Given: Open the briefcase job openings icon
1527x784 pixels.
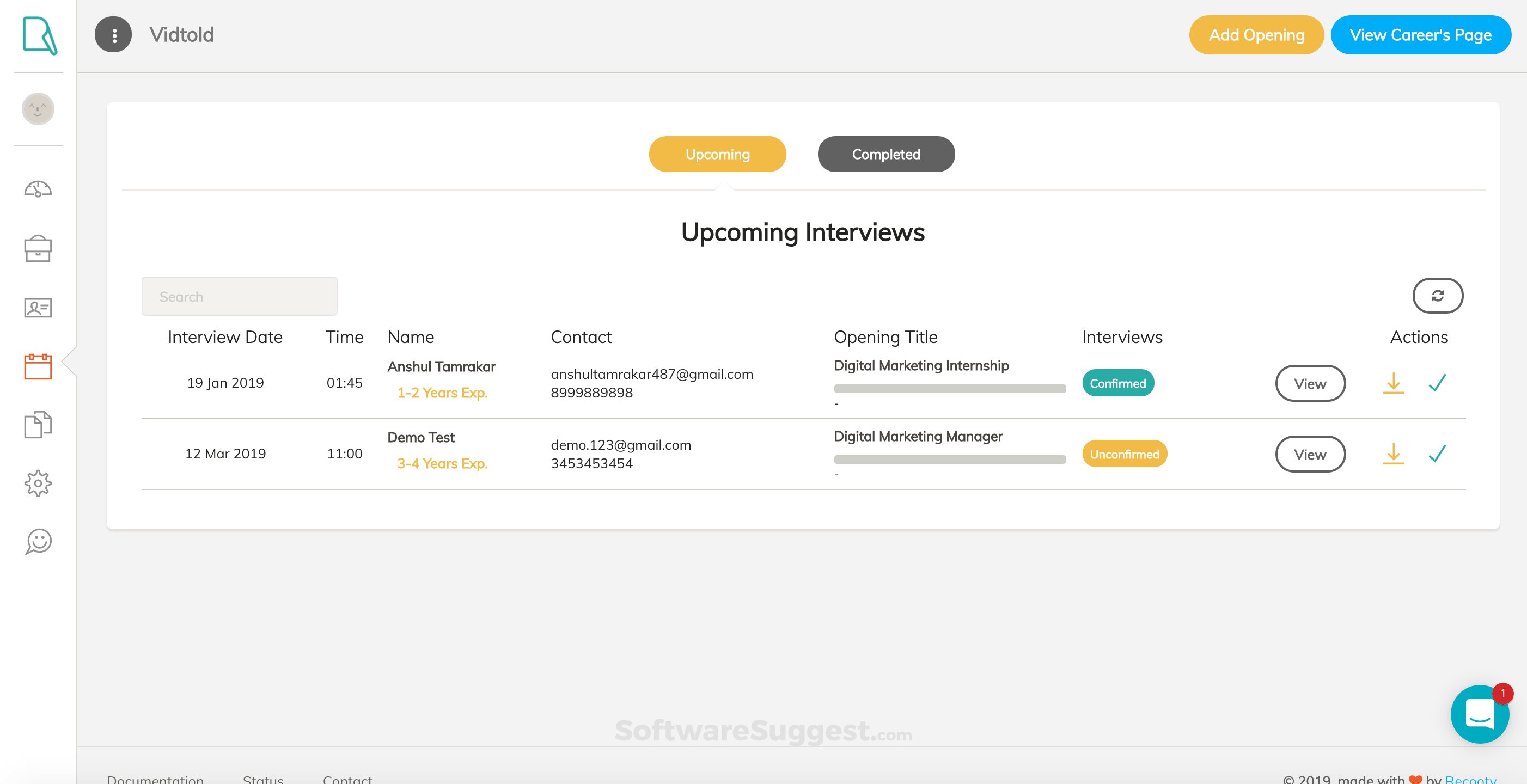Looking at the screenshot, I should pyautogui.click(x=38, y=248).
